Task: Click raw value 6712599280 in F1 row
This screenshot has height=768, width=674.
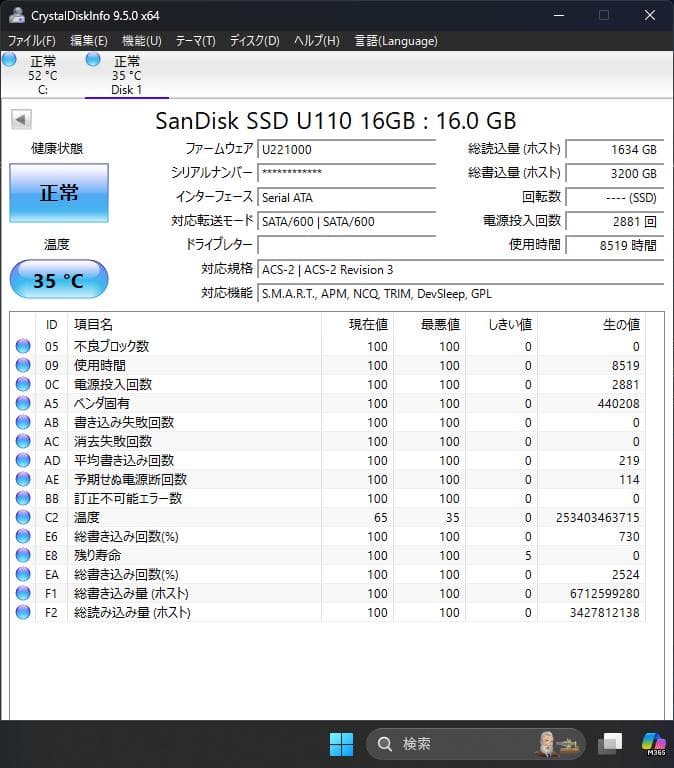Action: pyautogui.click(x=604, y=593)
